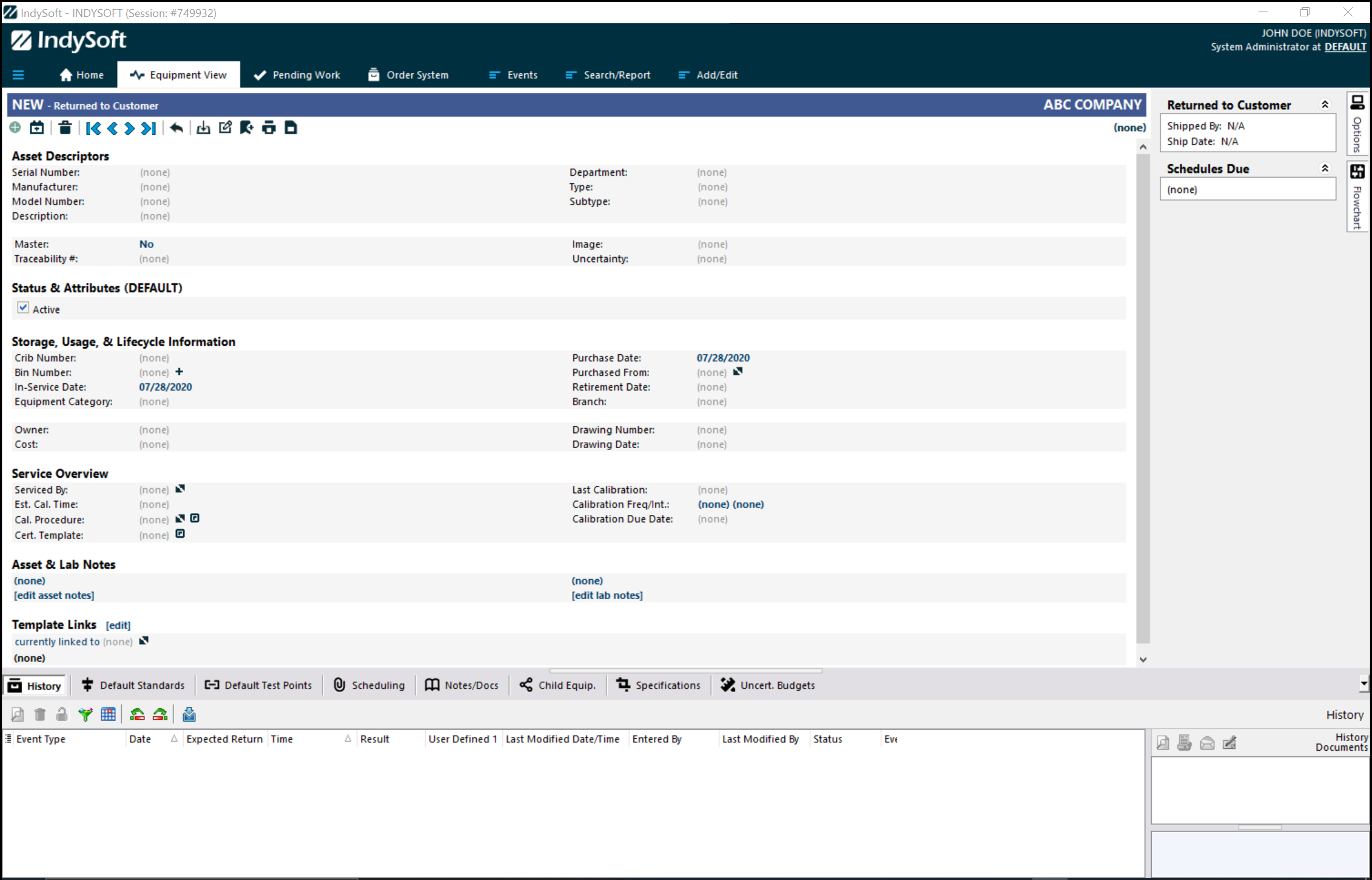Click the printer icon in equipment toolbar

tap(269, 128)
